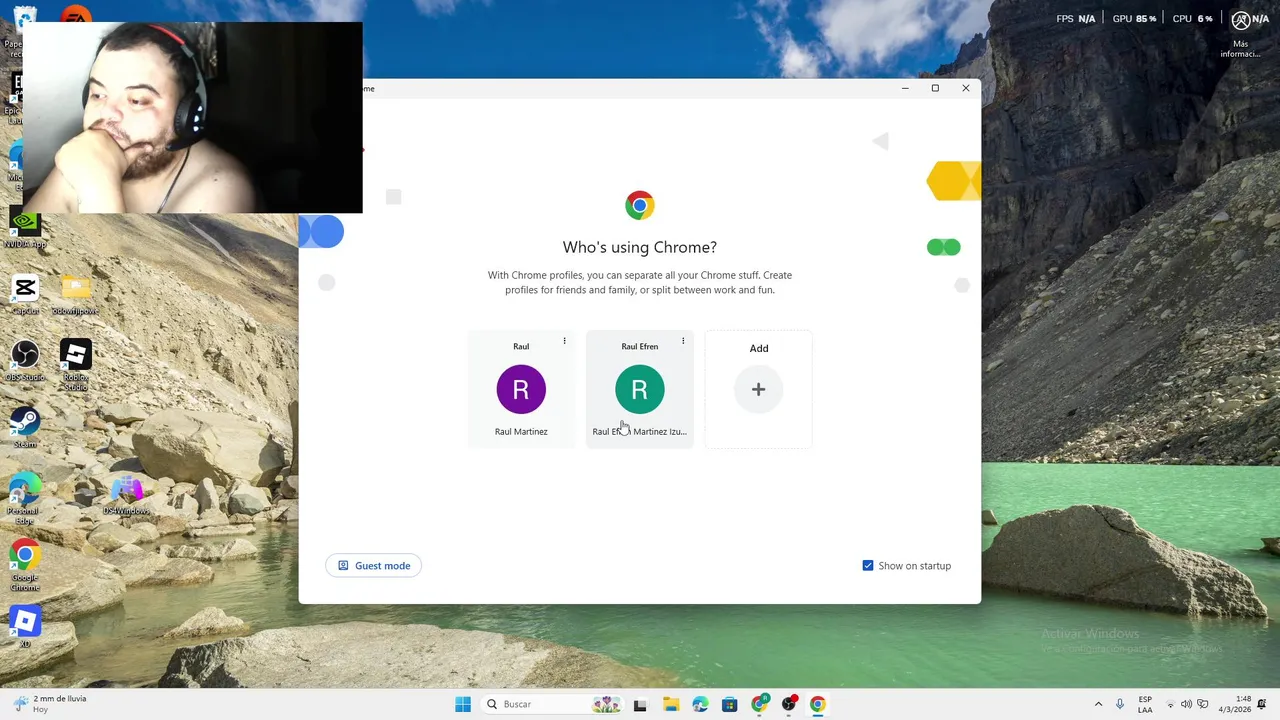Uncheck Show on startup checkbox
The height and width of the screenshot is (720, 1280).
[x=868, y=566]
